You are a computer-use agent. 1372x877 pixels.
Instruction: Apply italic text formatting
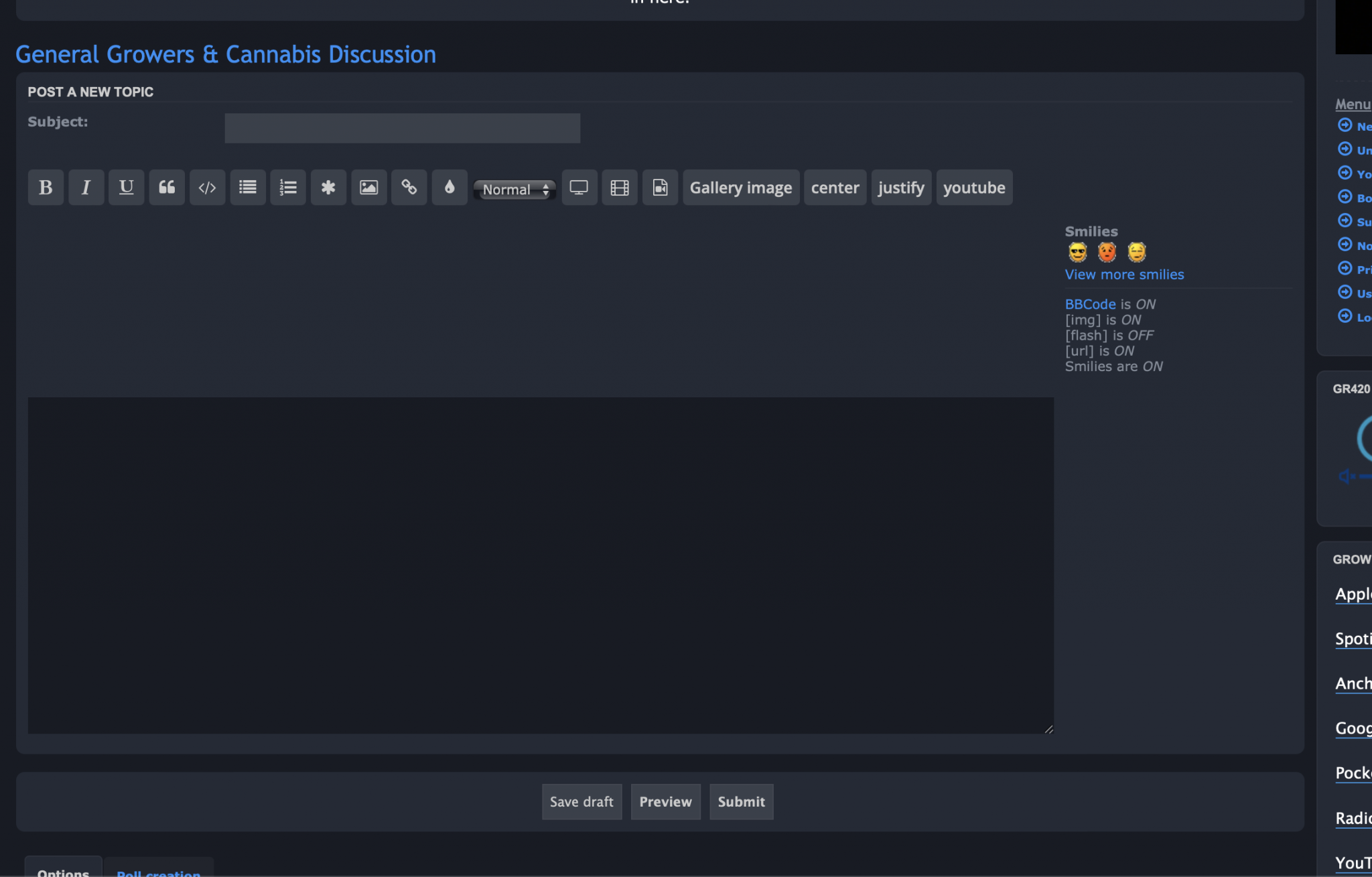86,188
